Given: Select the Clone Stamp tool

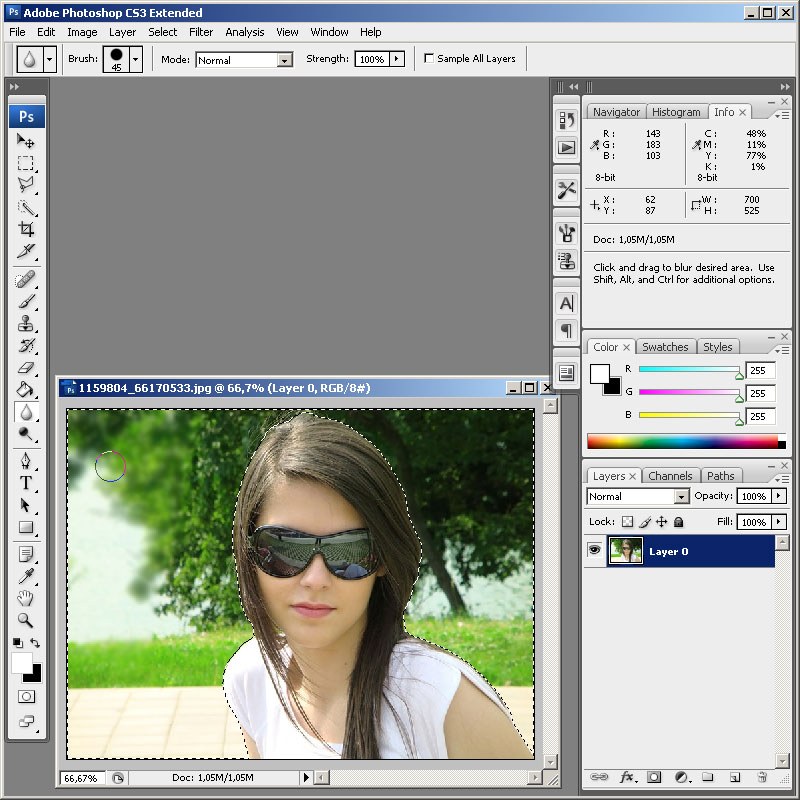Looking at the screenshot, I should 26,323.
